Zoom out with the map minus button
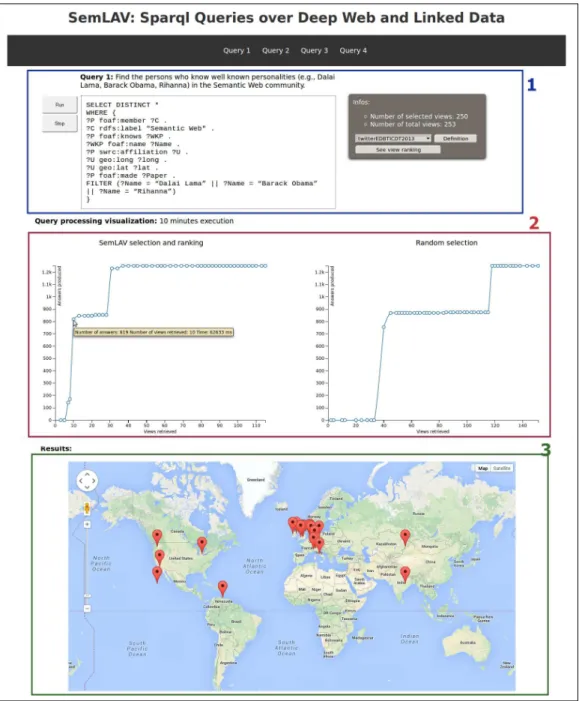Viewport: 579px width, 701px height. 87,608
